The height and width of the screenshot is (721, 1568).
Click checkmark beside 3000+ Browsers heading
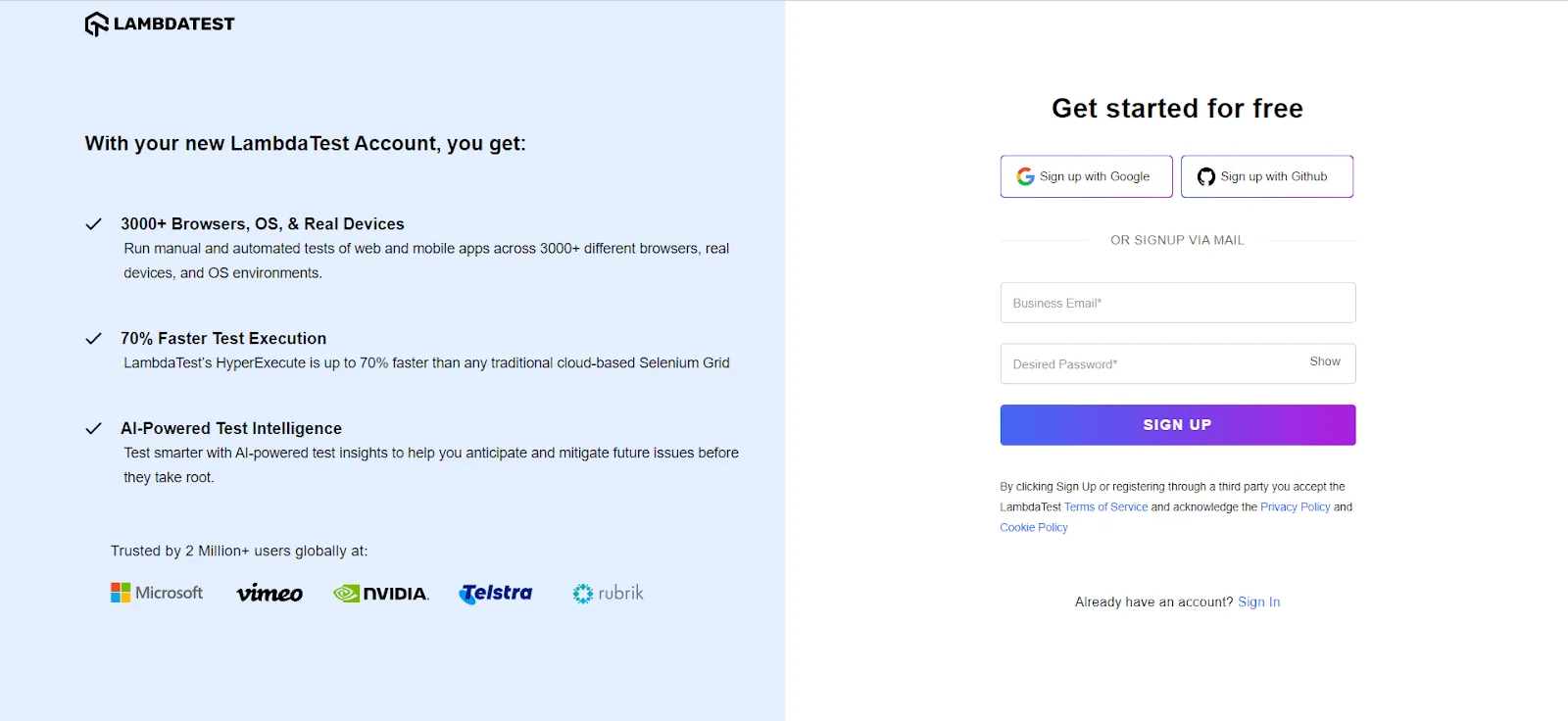click(94, 224)
